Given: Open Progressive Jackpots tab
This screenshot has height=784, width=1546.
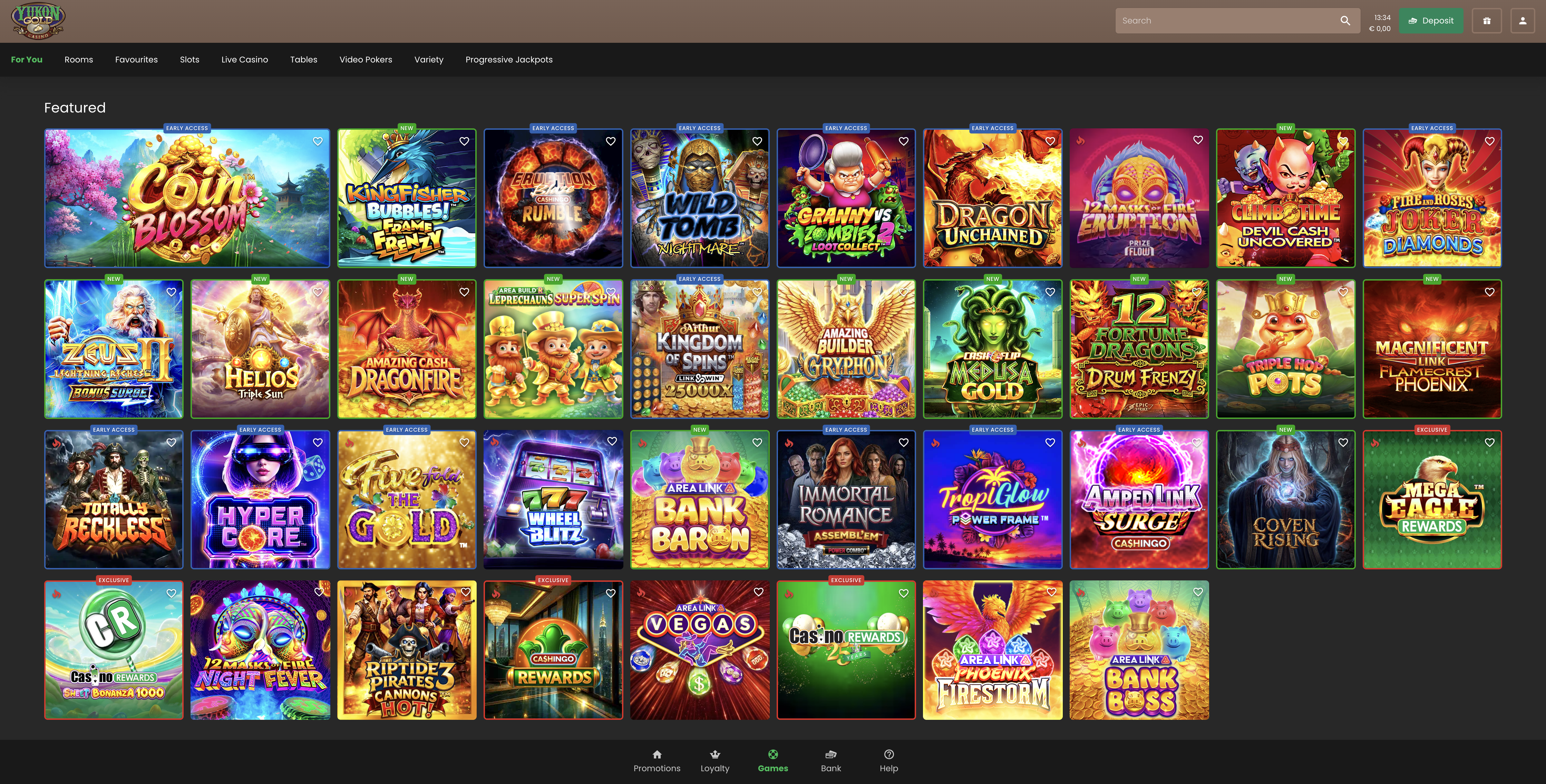Looking at the screenshot, I should pyautogui.click(x=509, y=59).
